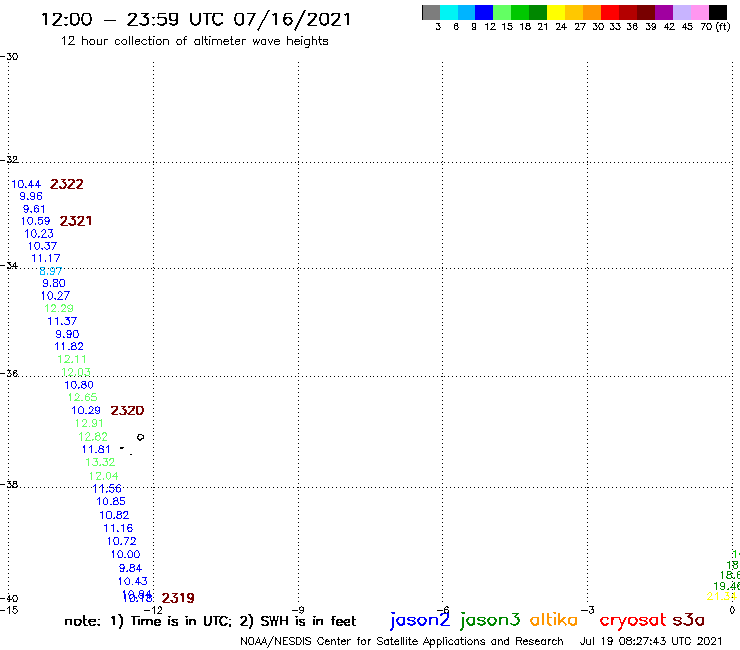Click the wave height value 10.29
The height and width of the screenshot is (650, 740).
click(86, 411)
